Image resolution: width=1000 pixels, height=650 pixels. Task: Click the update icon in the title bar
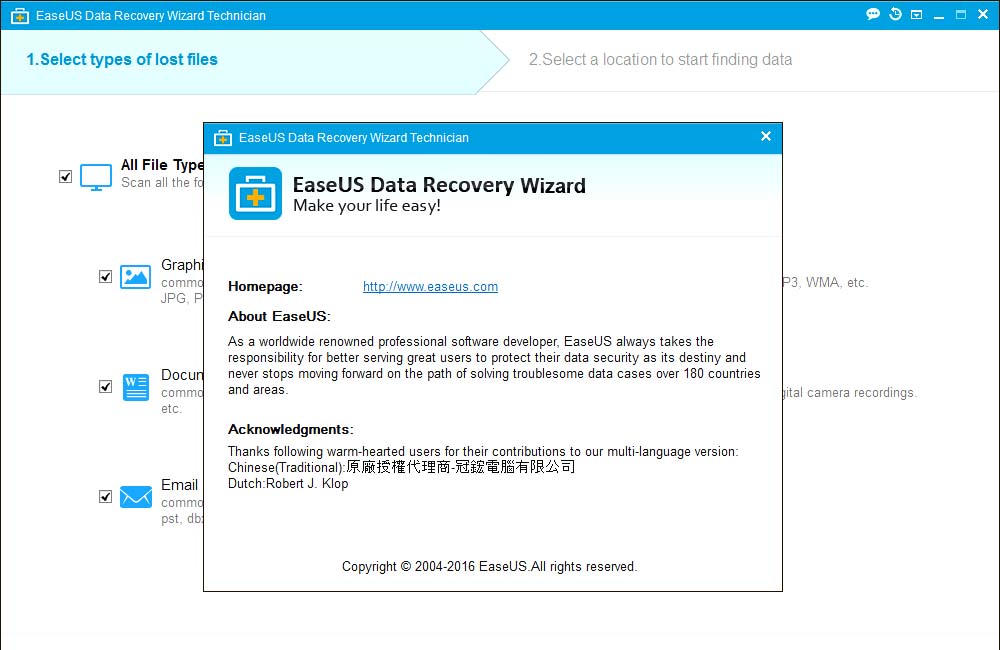pos(915,14)
